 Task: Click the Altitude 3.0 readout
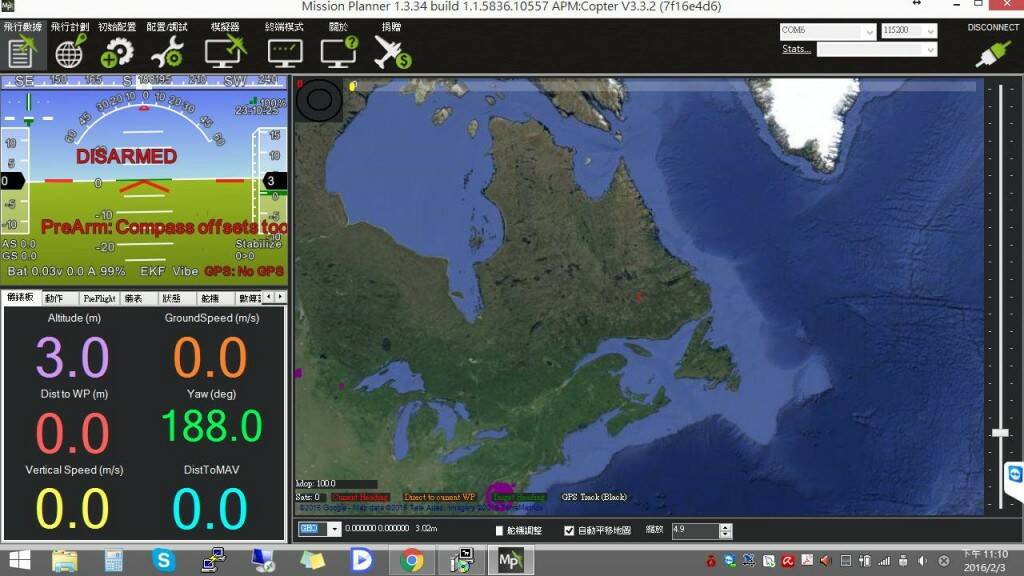point(72,357)
